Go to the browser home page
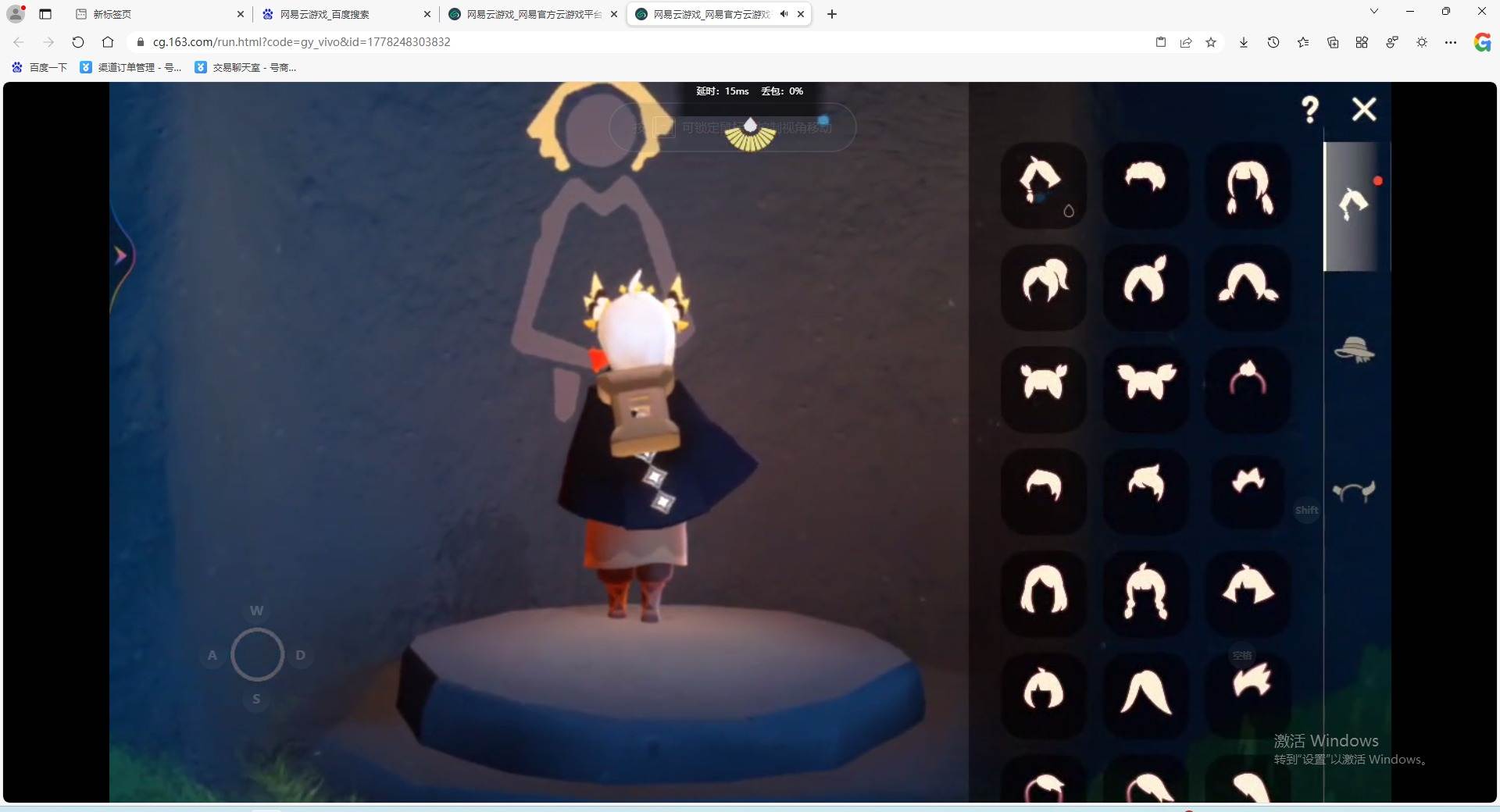 pos(108,42)
